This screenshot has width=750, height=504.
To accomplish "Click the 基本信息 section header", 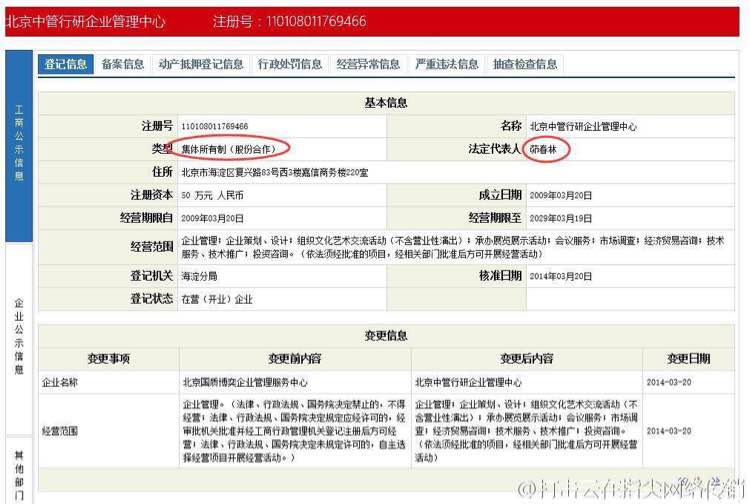I will click(386, 102).
